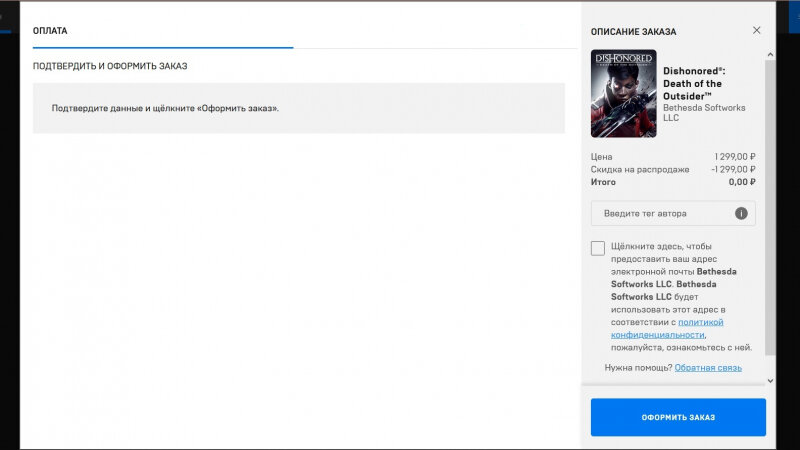Focus the «Введите тег автора» input field
Viewport: 800px width, 450px height.
(672, 213)
